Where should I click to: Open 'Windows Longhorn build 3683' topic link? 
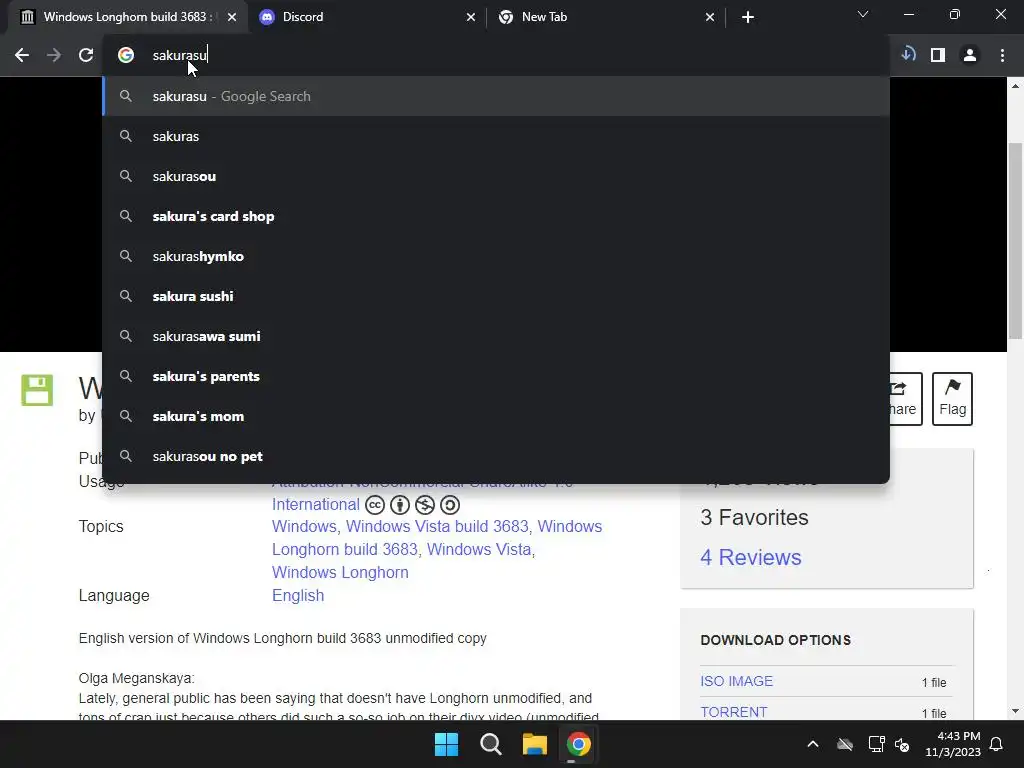(436, 538)
